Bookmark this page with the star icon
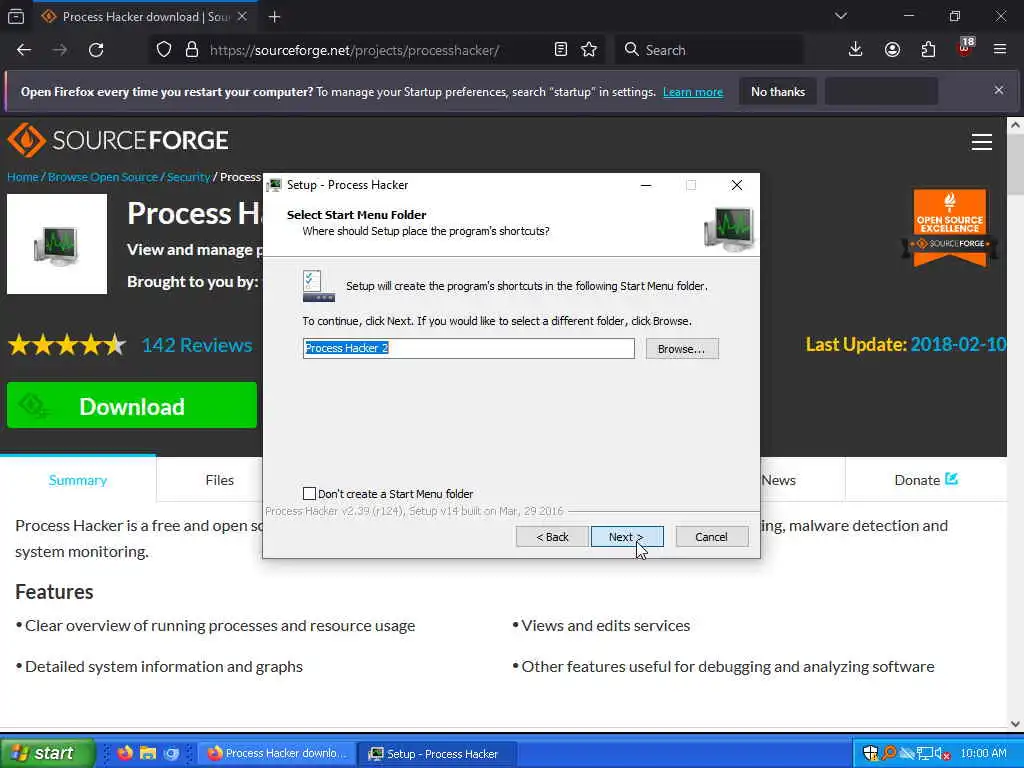Viewport: 1024px width, 768px height. click(589, 50)
